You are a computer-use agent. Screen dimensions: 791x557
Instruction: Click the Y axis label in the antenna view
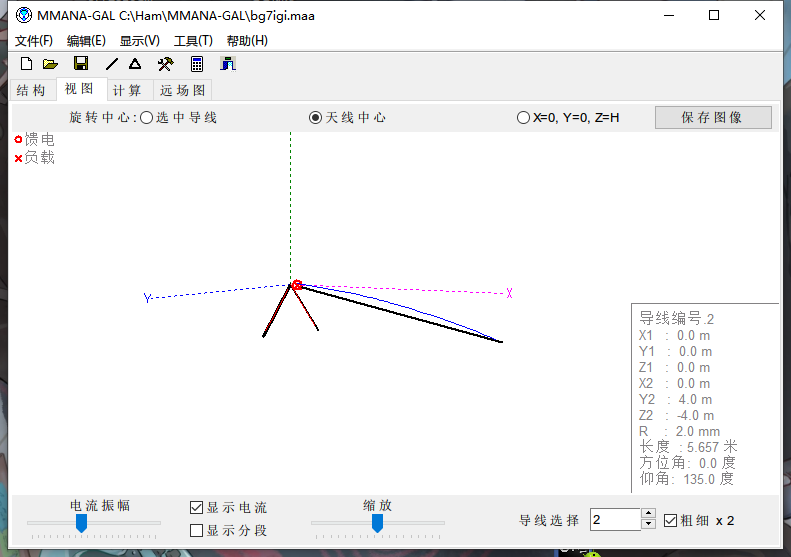point(147,298)
